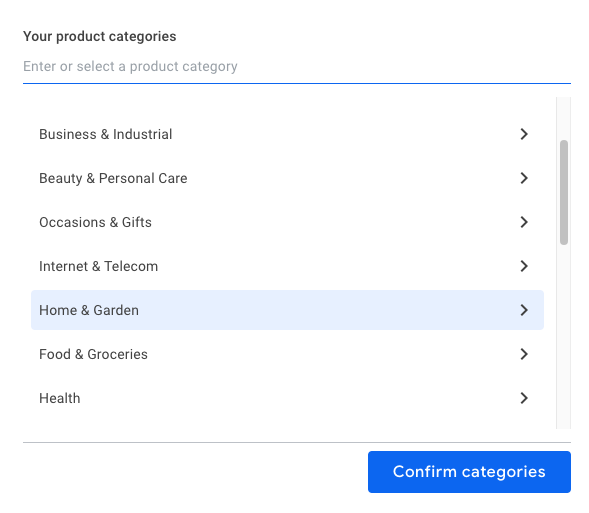This screenshot has height=513, width=589.
Task: Click the Internet & Telecom chevron arrow
Action: point(524,266)
